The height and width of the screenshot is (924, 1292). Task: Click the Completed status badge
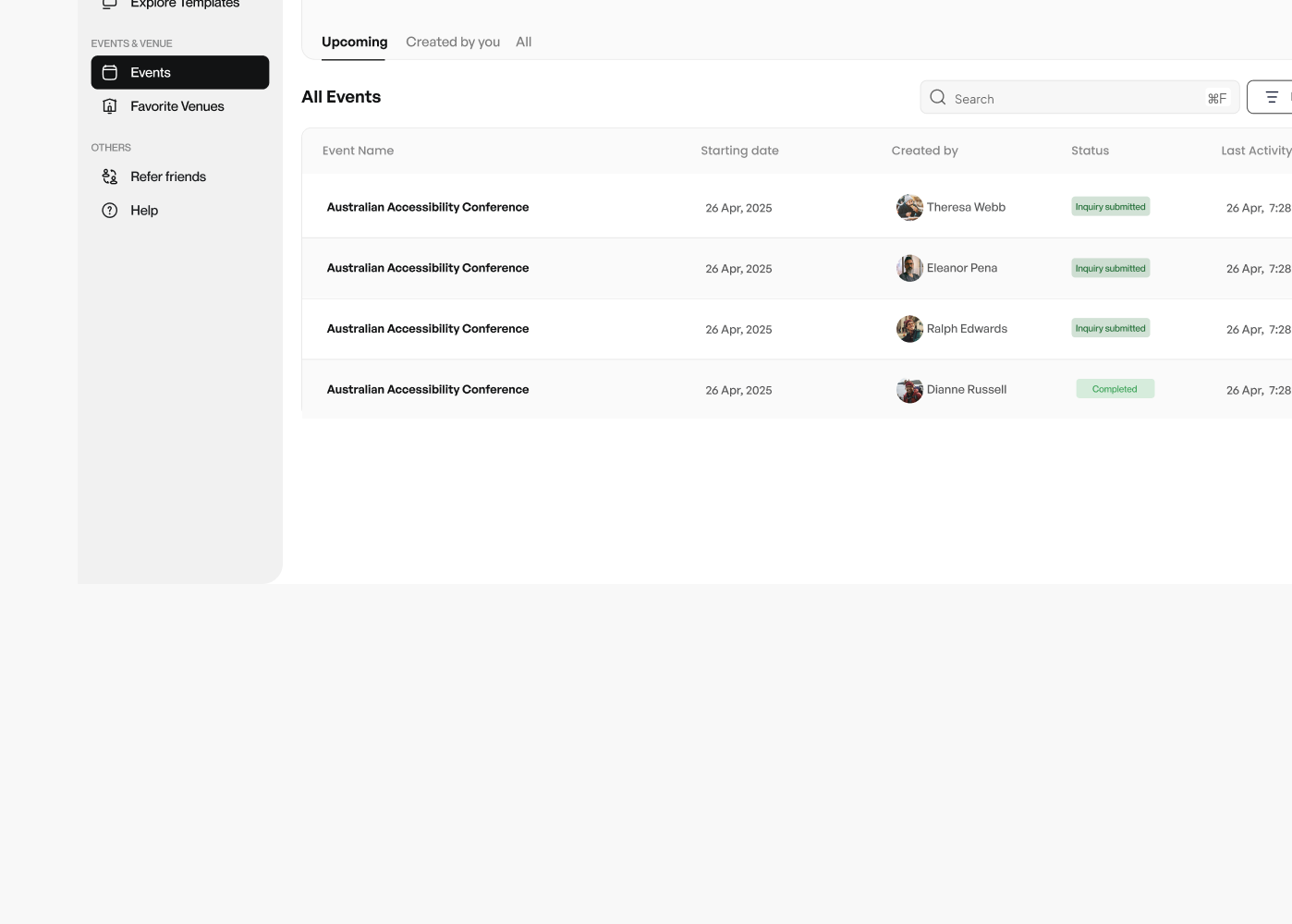click(1115, 389)
